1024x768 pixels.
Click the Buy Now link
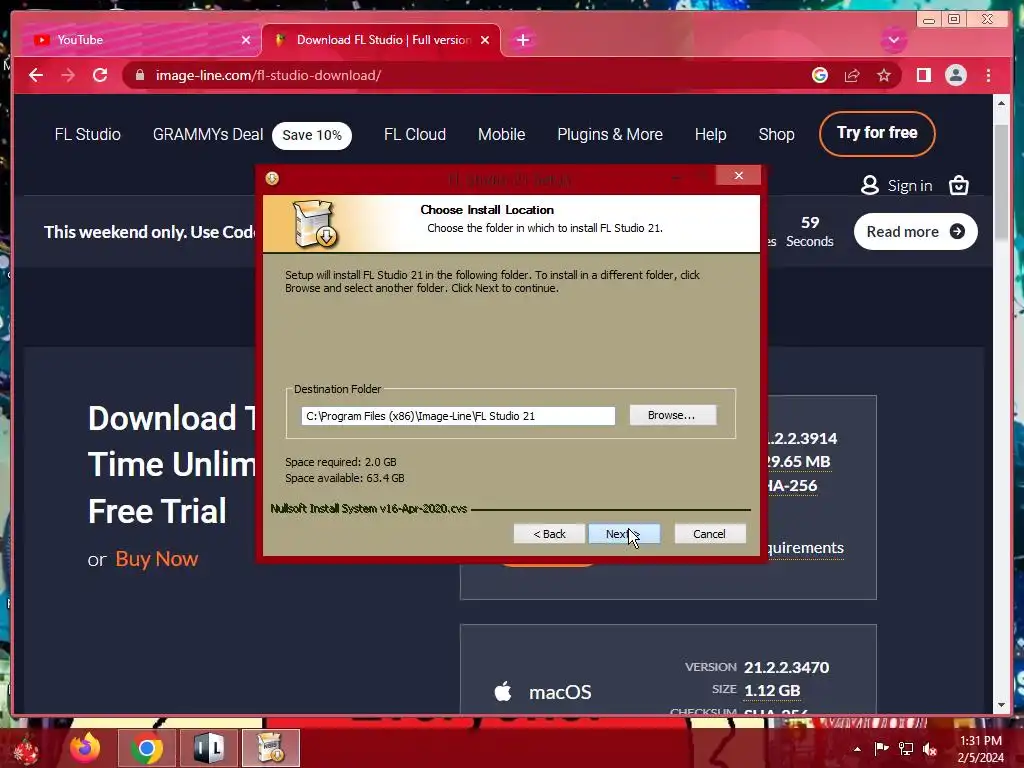pyautogui.click(x=157, y=559)
